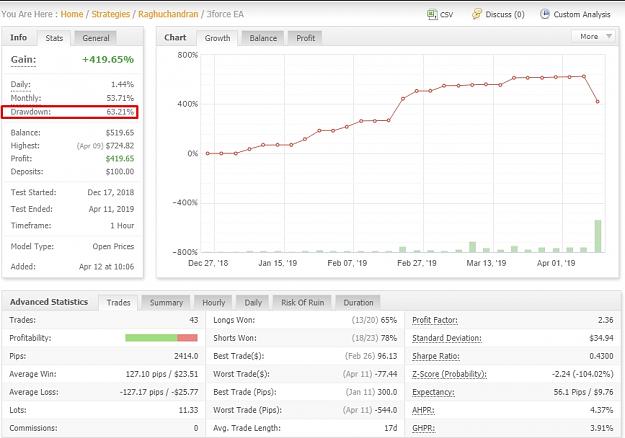
Task: Click Test Ended date Apr 11, 2019
Action: [111, 209]
